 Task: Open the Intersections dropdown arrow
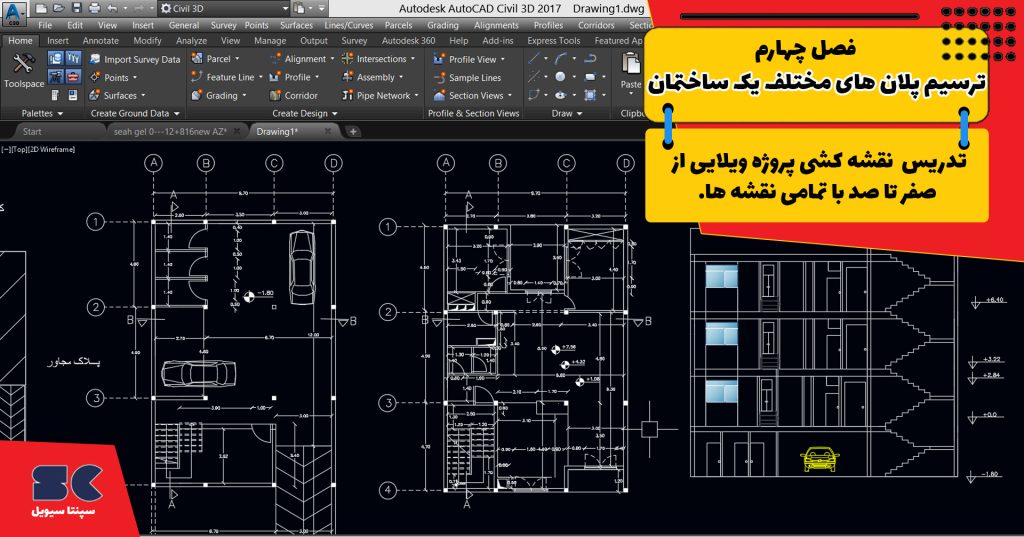413,59
